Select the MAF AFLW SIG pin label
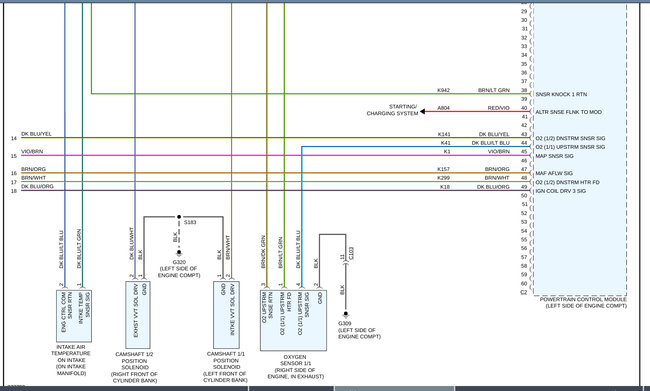Screen dimensions: 650x391 554,173
